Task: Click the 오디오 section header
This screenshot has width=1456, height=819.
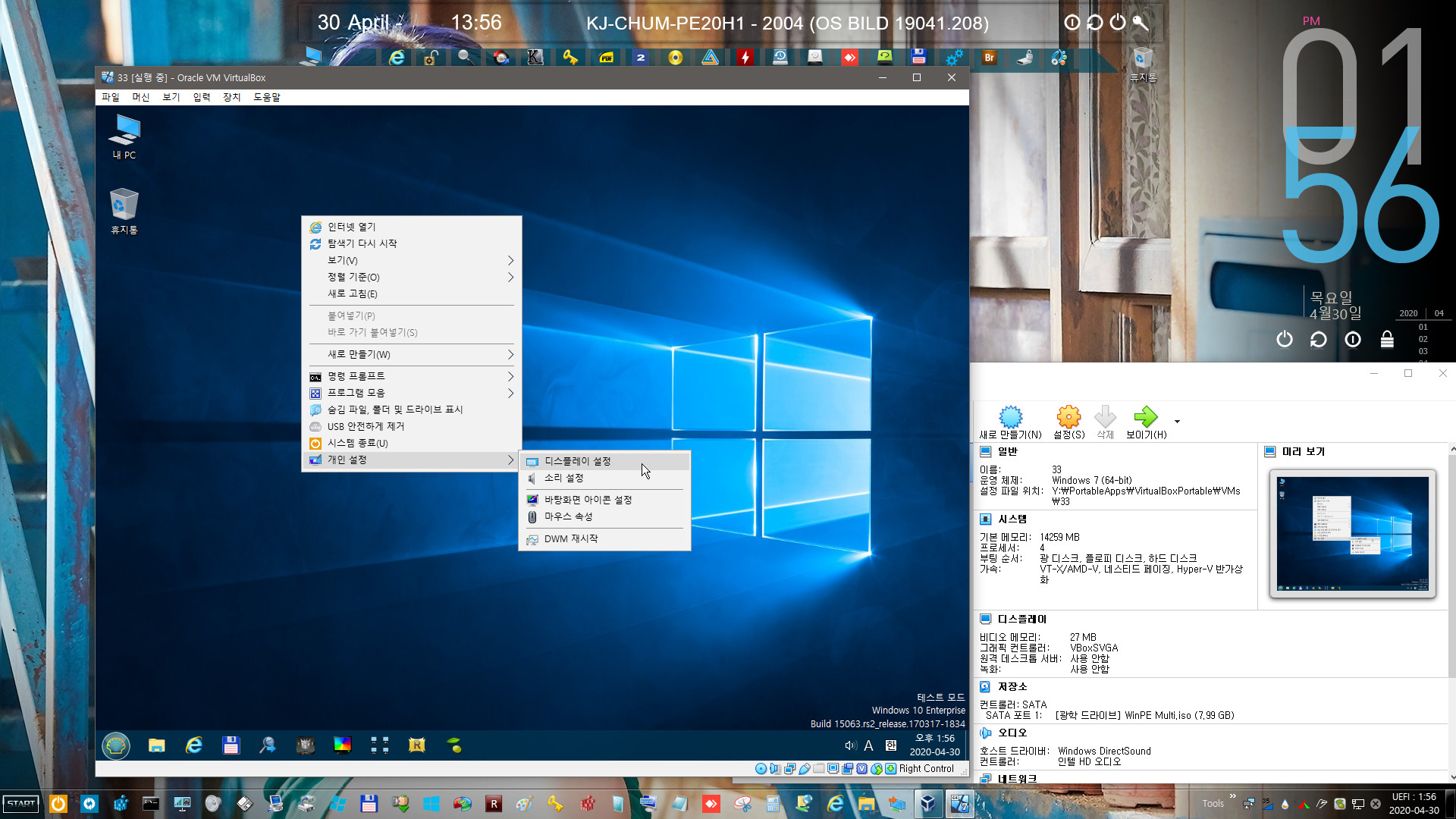Action: [x=1003, y=733]
